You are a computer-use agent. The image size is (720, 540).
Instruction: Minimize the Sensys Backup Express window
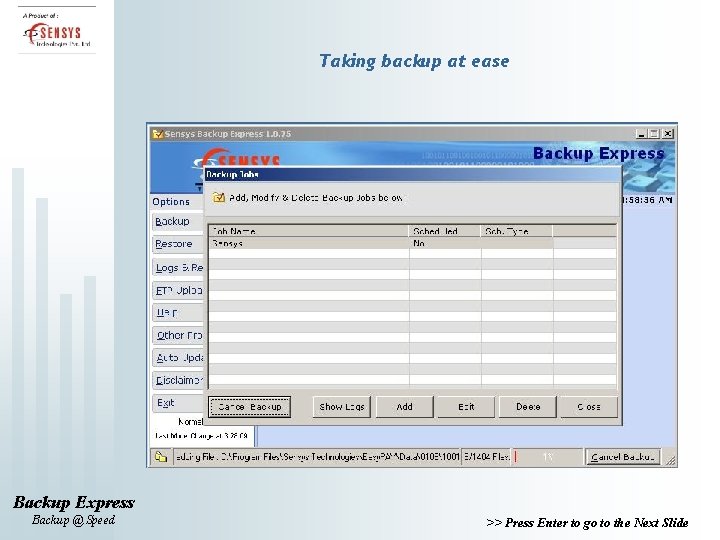pyautogui.click(x=641, y=134)
